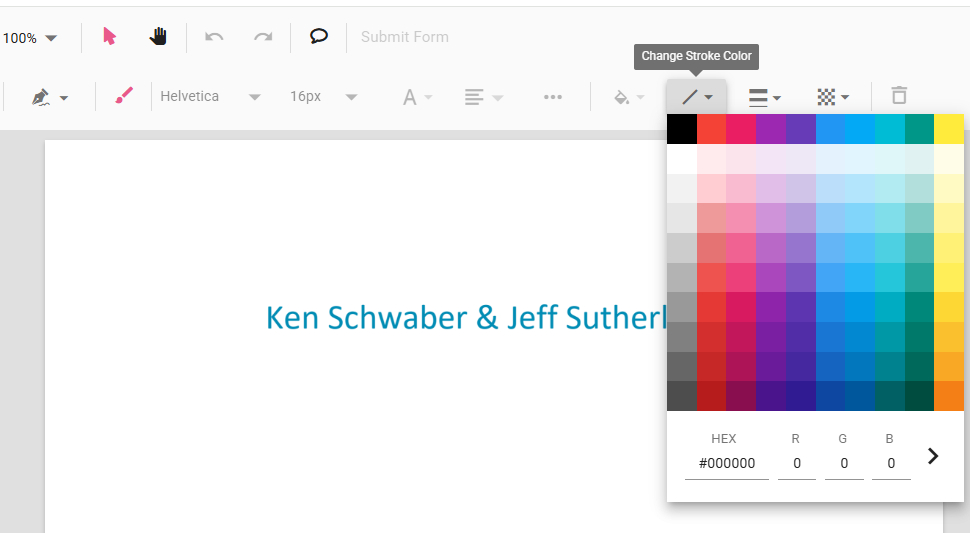Image resolution: width=970 pixels, height=533 pixels.
Task: Select the arrow pointer tool
Action: click(110, 37)
